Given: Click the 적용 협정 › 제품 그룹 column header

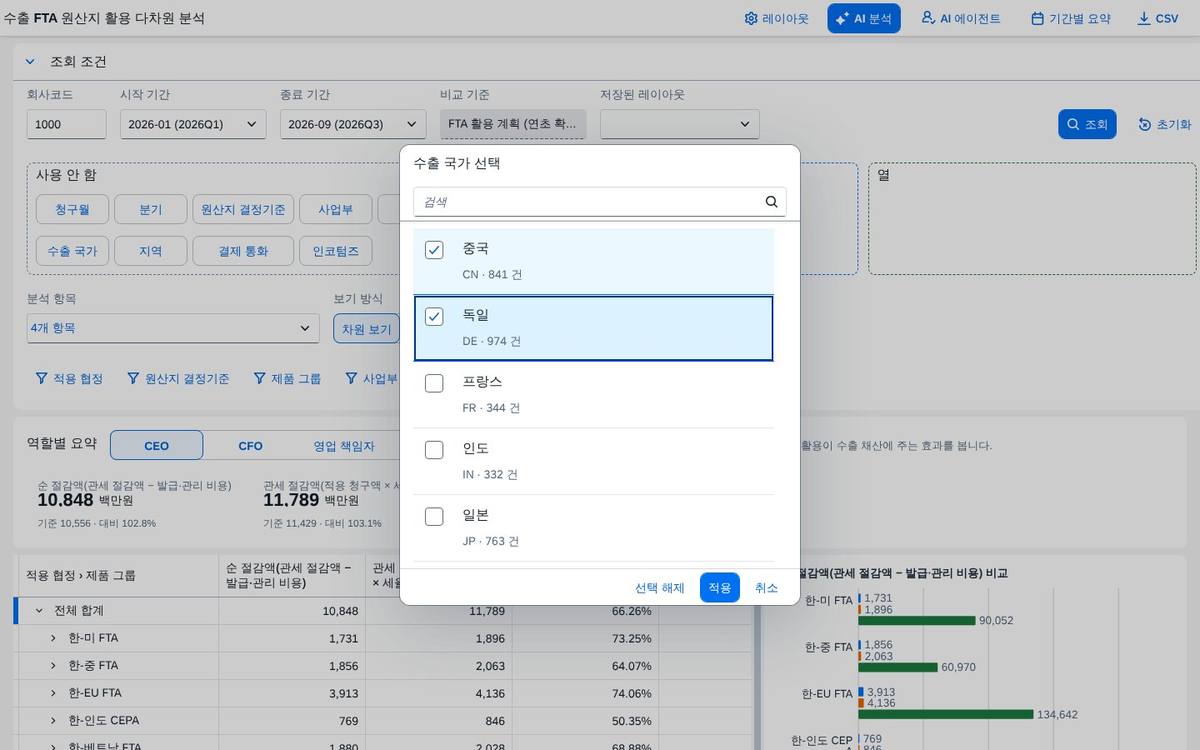Looking at the screenshot, I should (118, 575).
